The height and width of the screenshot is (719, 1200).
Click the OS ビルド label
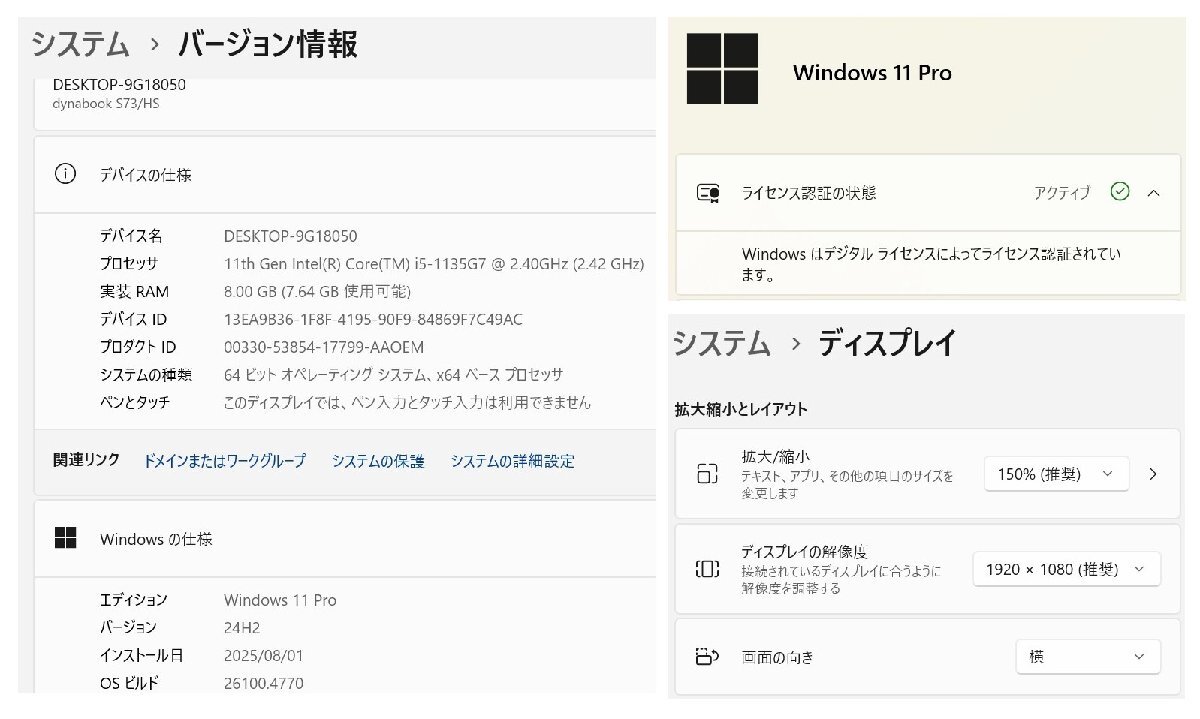[x=129, y=684]
